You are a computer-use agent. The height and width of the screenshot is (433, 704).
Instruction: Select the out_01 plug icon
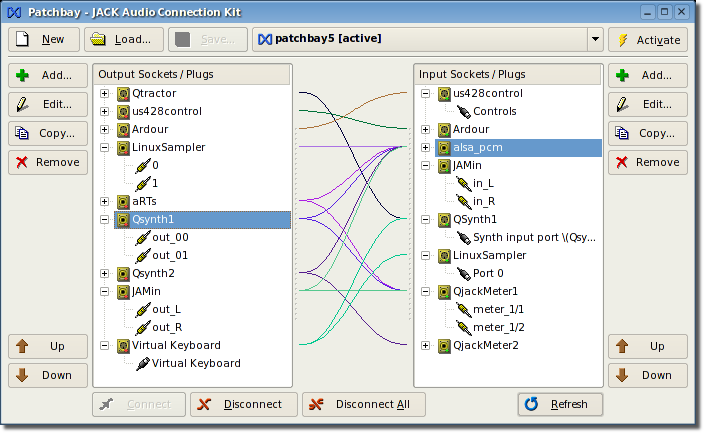click(143, 256)
